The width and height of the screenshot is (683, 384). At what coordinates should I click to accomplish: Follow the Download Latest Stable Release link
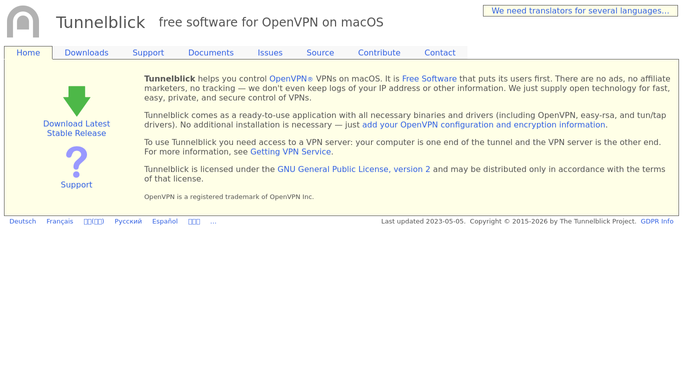77,128
